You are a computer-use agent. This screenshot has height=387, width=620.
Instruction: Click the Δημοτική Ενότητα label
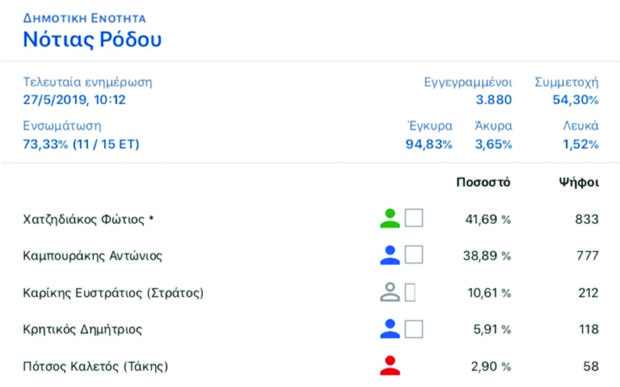pos(84,18)
